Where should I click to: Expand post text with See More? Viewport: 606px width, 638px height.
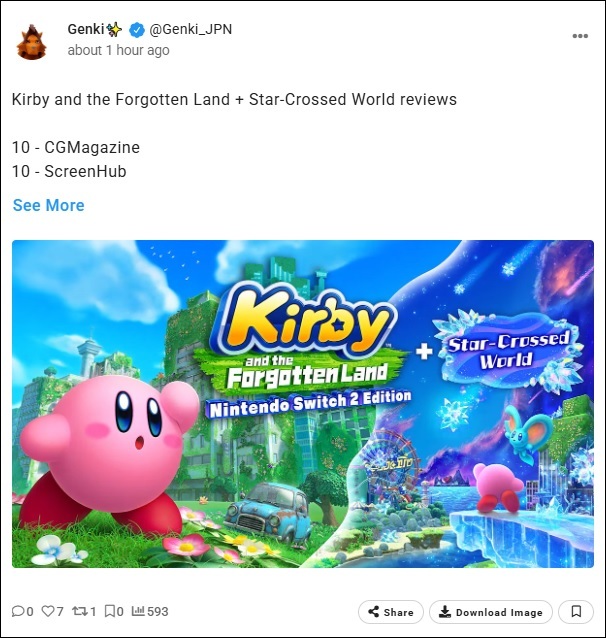(x=48, y=205)
